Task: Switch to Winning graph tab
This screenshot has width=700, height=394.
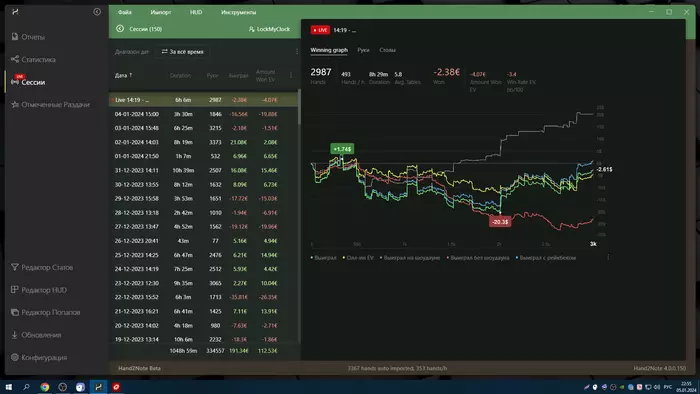Action: pos(329,50)
